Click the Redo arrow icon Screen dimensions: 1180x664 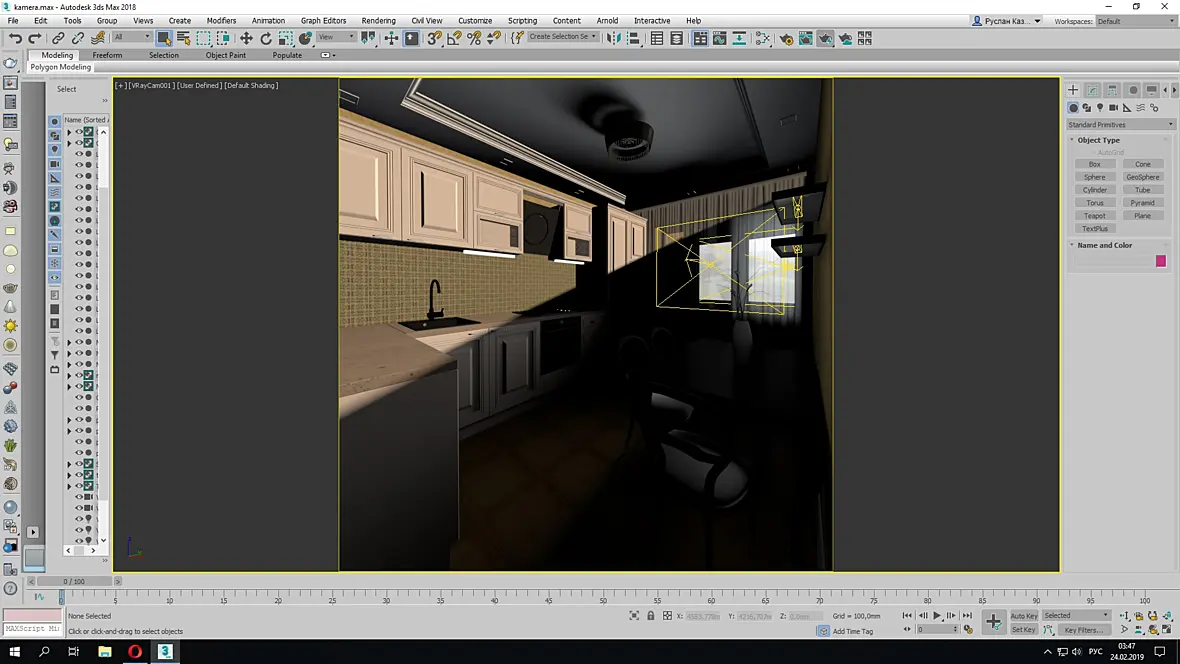coord(35,38)
